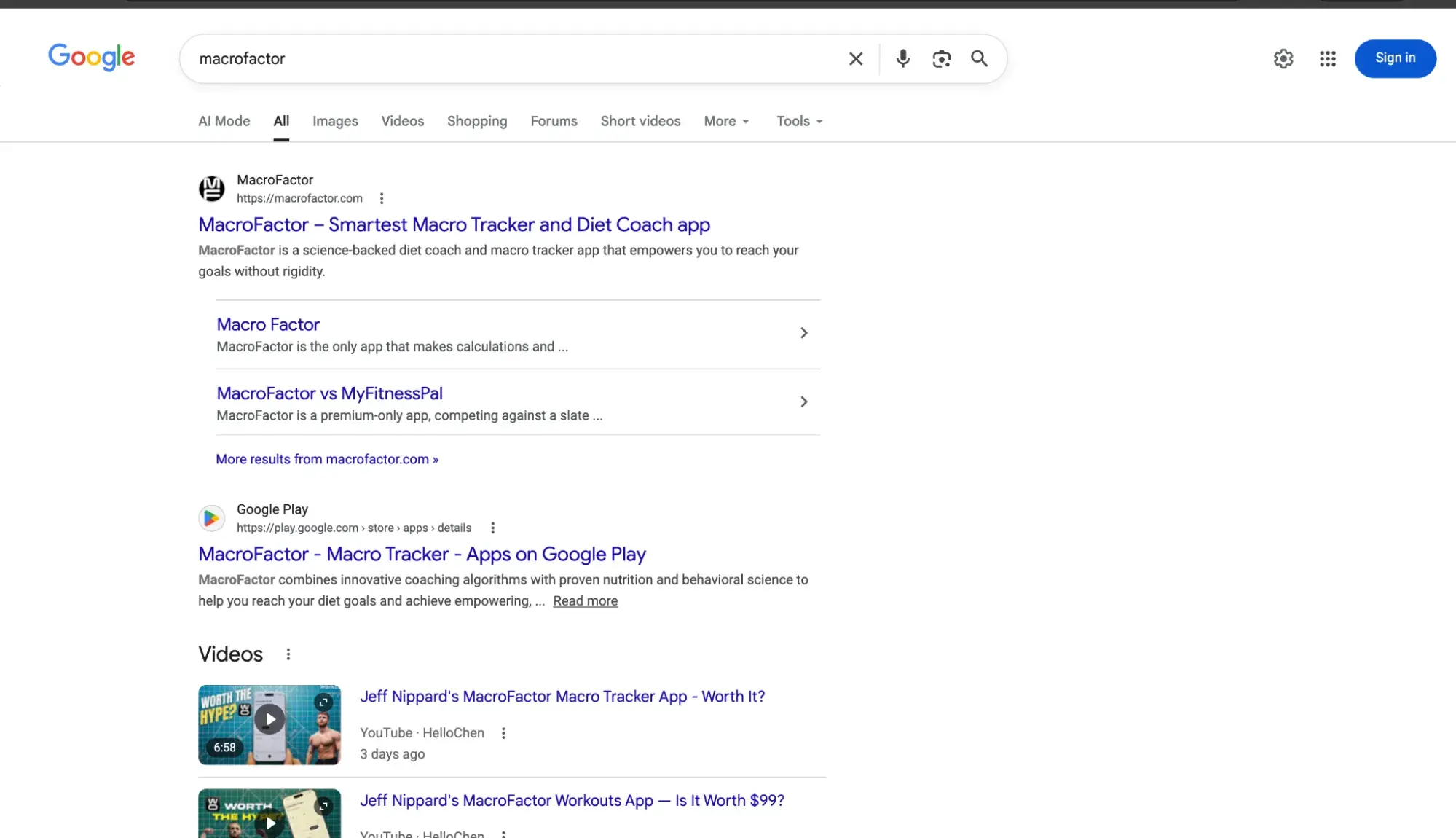Switch to Forums tab
Viewport: 1456px width, 838px height.
click(x=554, y=121)
